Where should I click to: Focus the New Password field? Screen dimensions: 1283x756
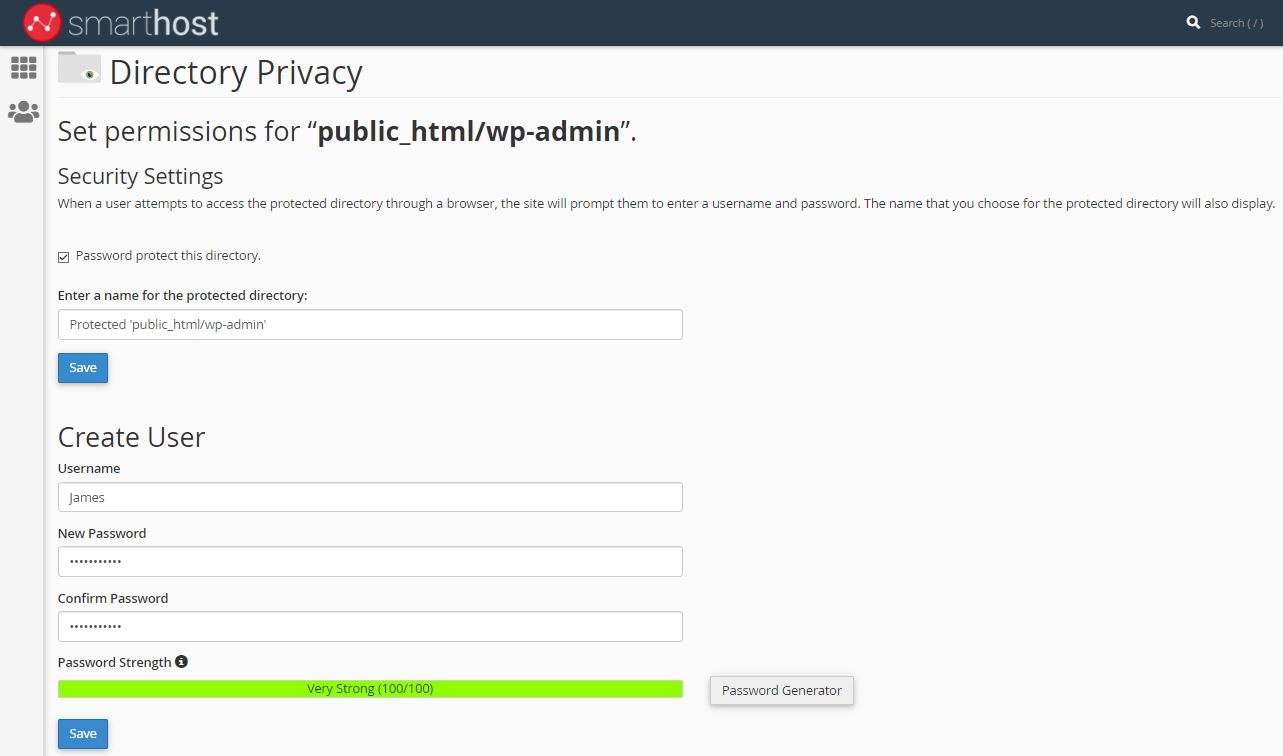pyautogui.click(x=370, y=562)
